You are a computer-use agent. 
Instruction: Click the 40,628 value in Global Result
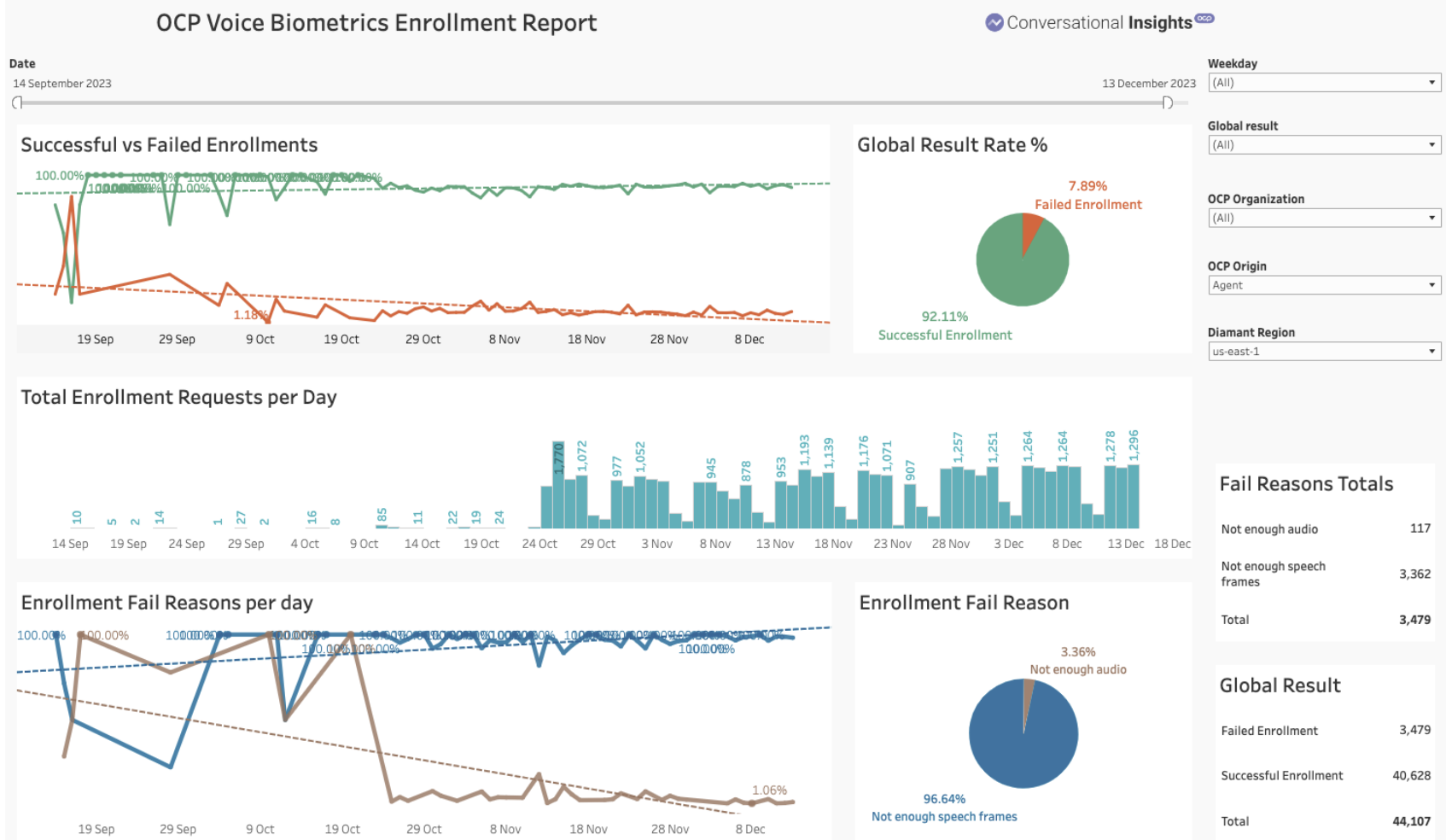click(x=1412, y=776)
